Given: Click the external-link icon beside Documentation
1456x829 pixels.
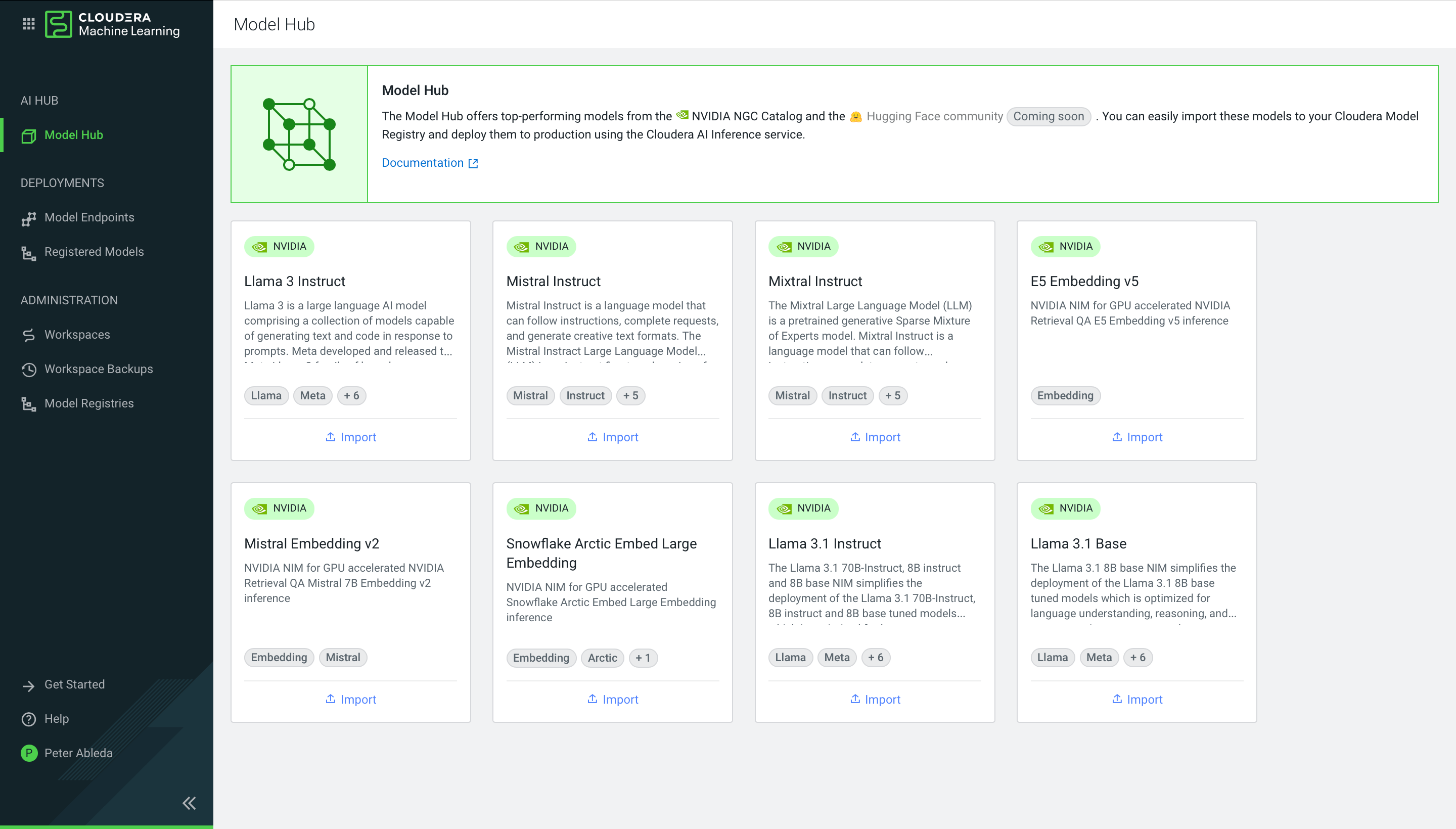Looking at the screenshot, I should [x=473, y=163].
